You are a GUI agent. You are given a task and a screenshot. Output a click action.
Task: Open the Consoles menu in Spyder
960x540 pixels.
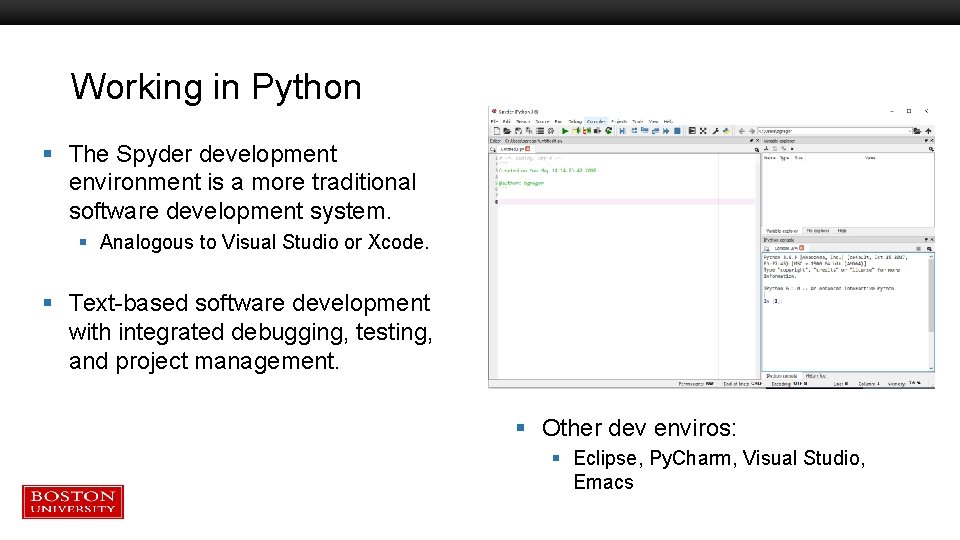tap(596, 121)
